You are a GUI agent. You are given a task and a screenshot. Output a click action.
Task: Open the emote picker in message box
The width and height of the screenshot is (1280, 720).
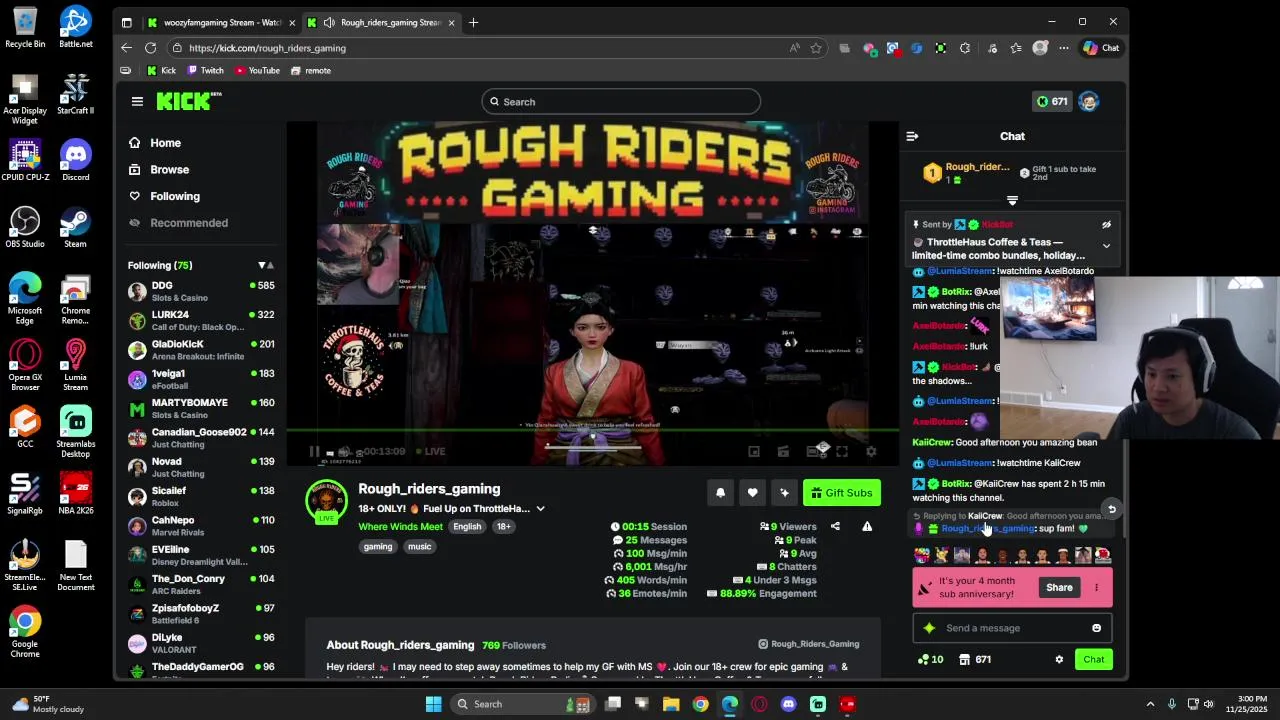tap(1096, 628)
